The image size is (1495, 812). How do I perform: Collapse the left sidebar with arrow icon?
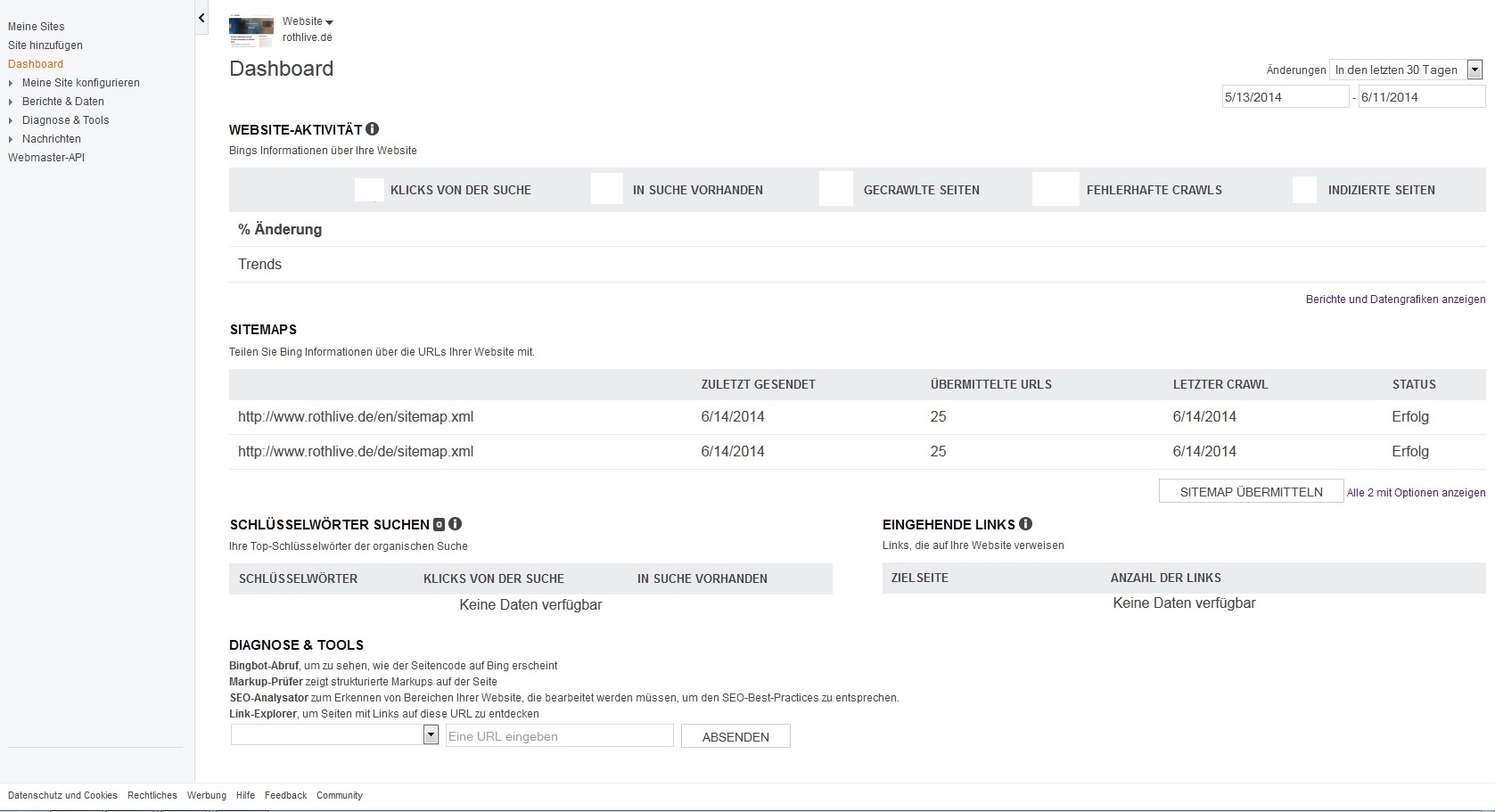201,18
